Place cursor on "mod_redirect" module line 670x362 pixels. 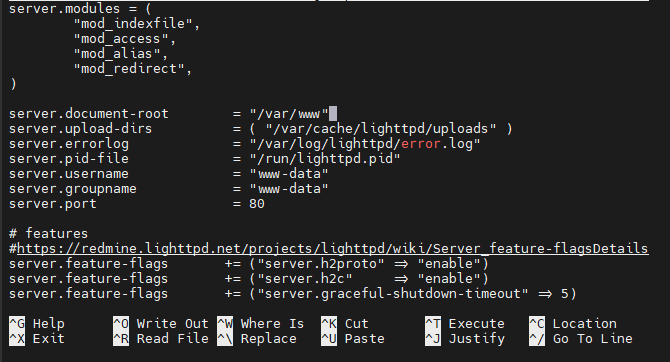[132, 68]
